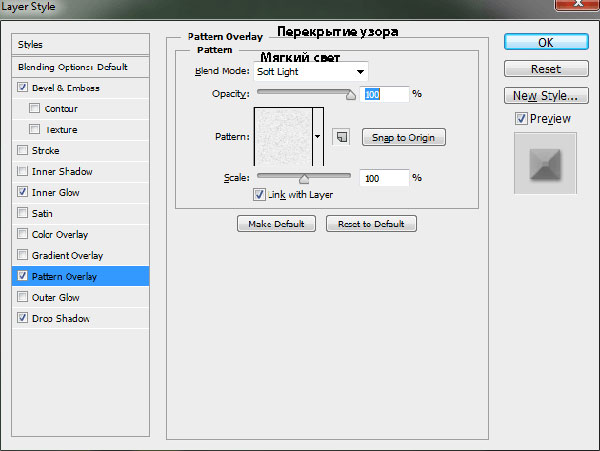
Task: Enable the Stroke checkbox
Action: [x=23, y=150]
